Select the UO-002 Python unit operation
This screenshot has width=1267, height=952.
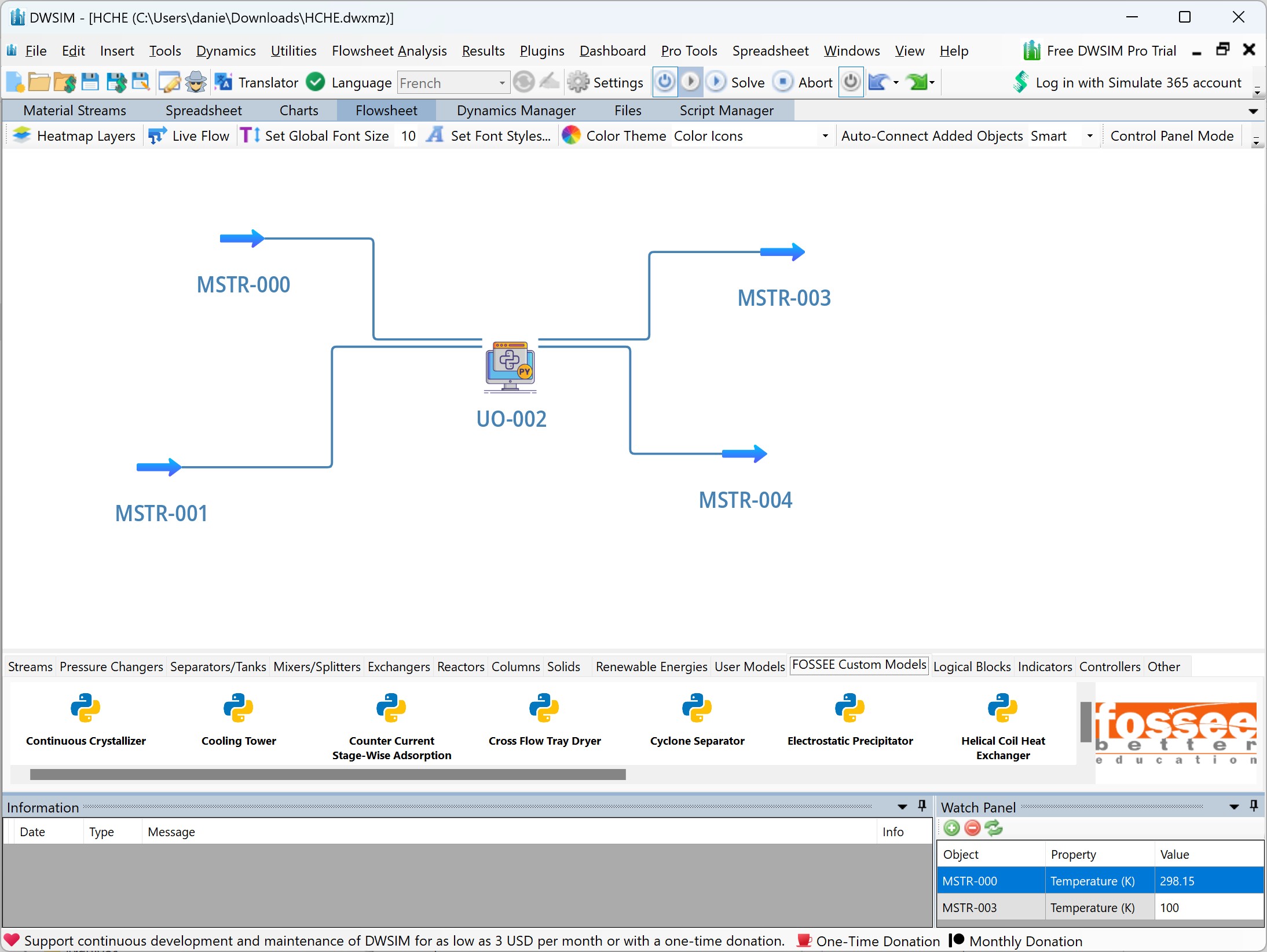(x=510, y=367)
